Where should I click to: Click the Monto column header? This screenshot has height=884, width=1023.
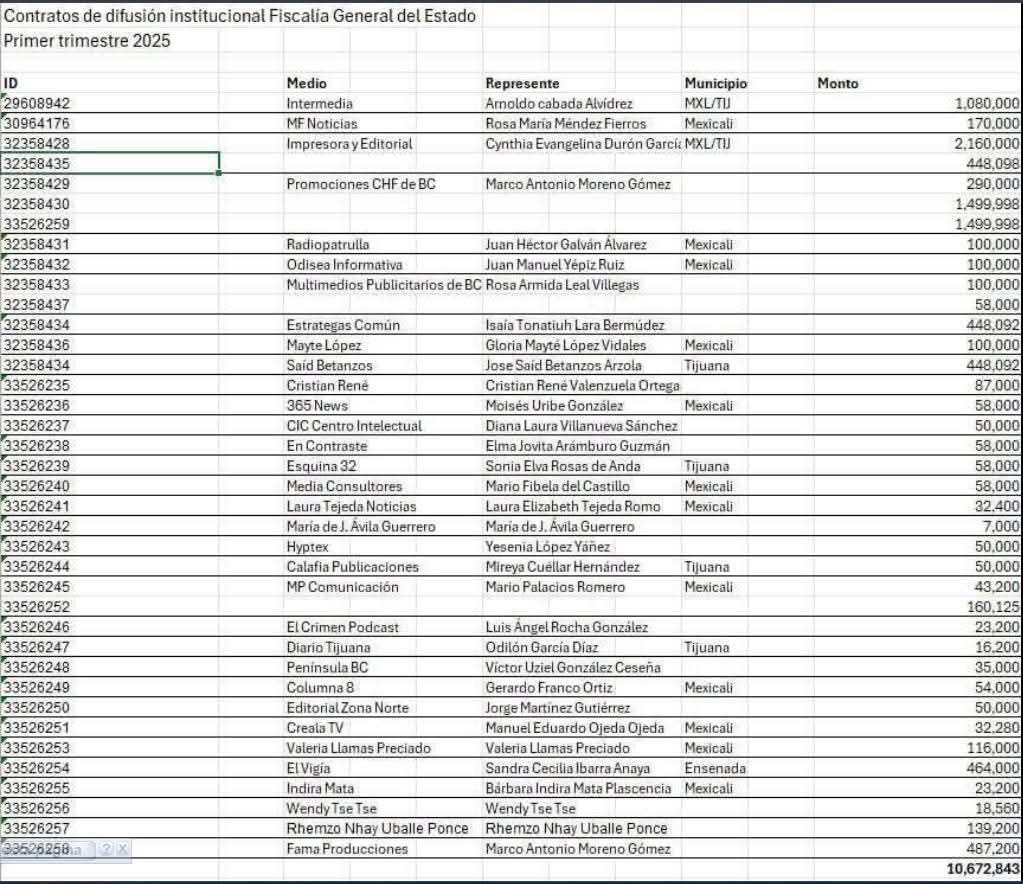pos(837,83)
